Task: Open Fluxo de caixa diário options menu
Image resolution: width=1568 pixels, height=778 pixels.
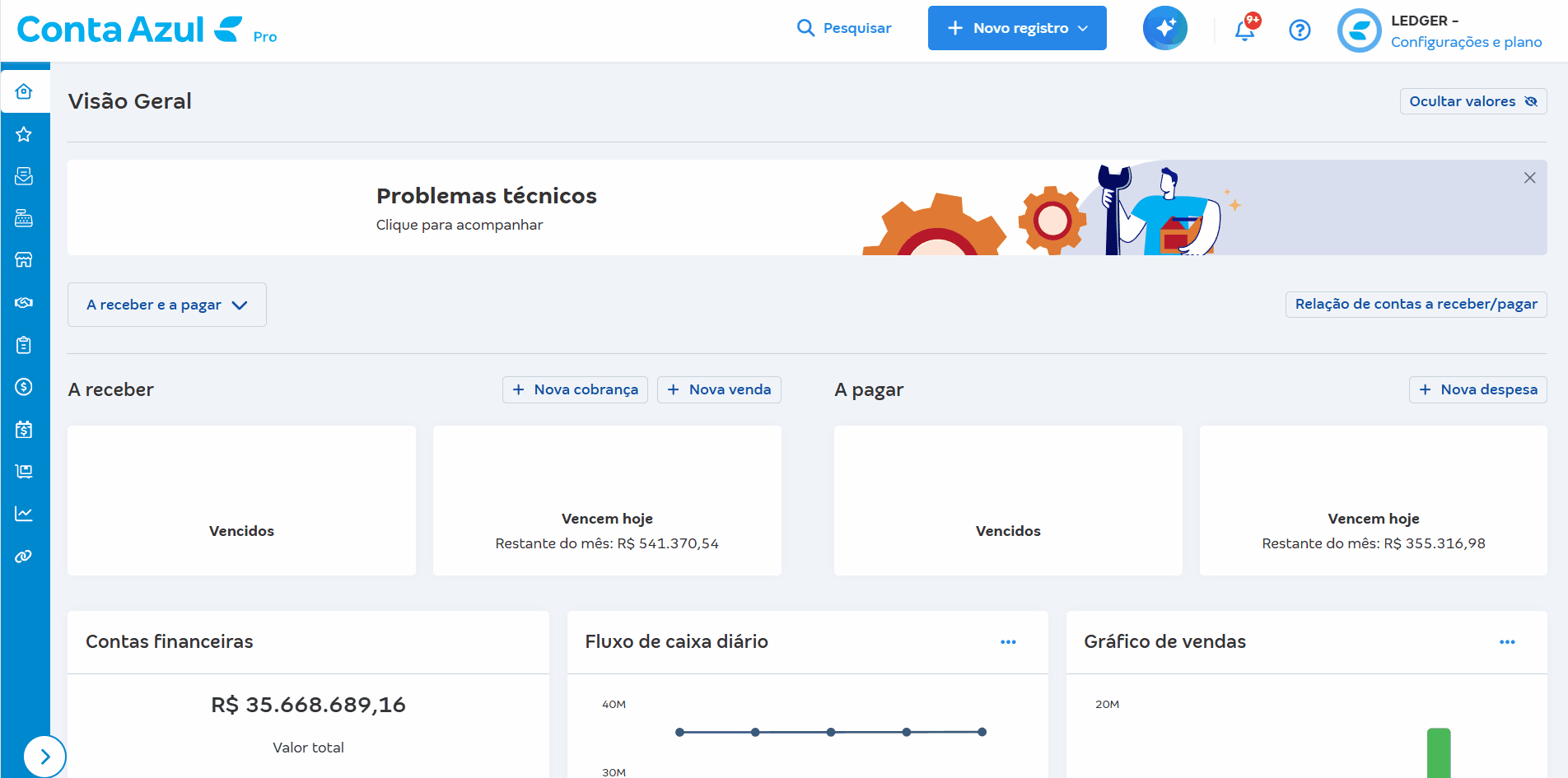Action: [1008, 642]
